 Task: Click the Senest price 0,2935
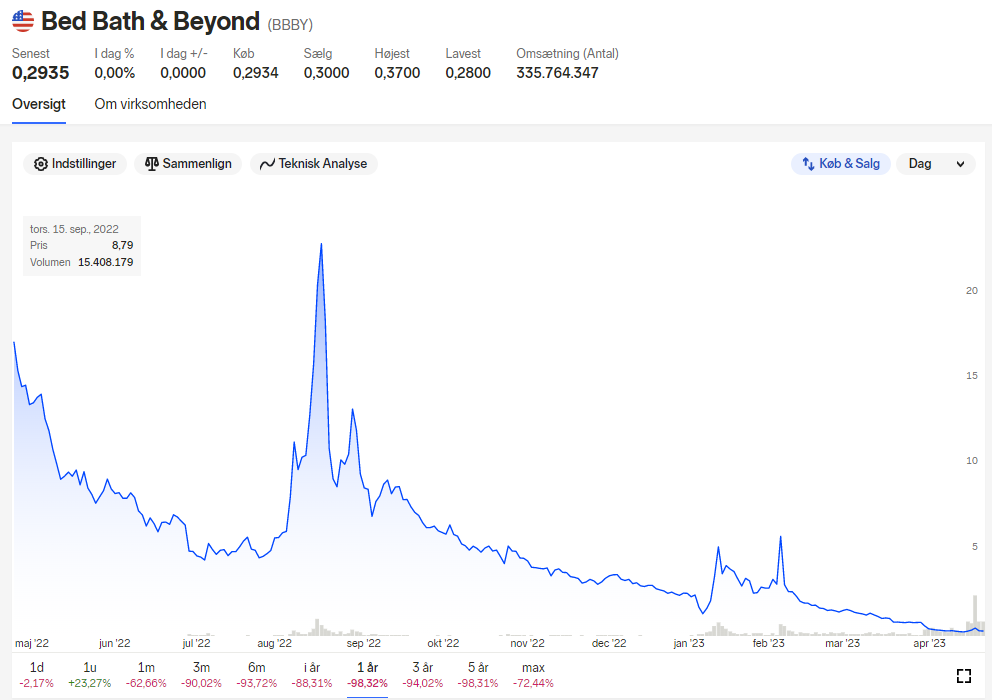(40, 73)
